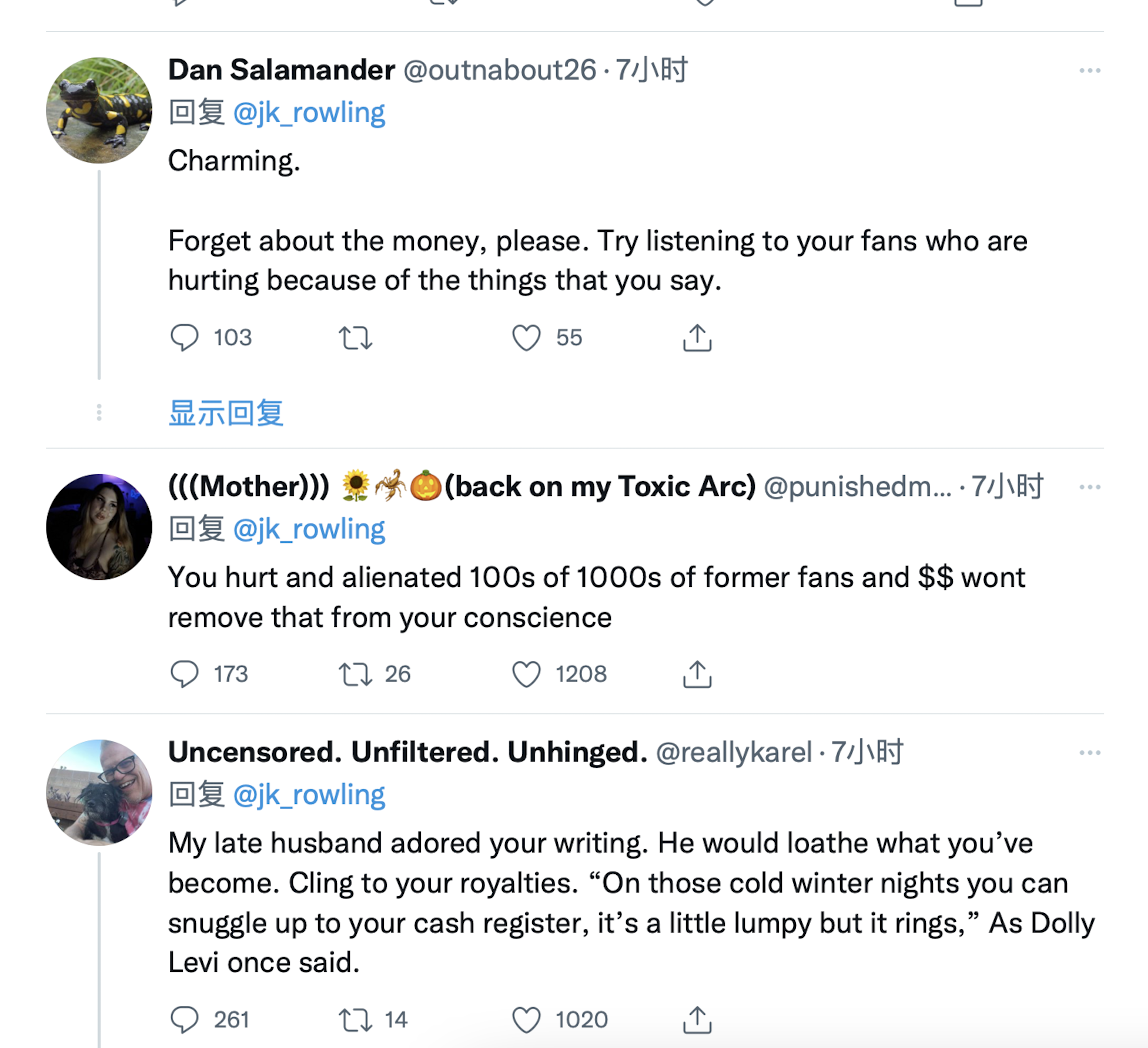Retweet the (((Mother))) tweet
Image resolution: width=1148 pixels, height=1048 pixels.
[356, 674]
